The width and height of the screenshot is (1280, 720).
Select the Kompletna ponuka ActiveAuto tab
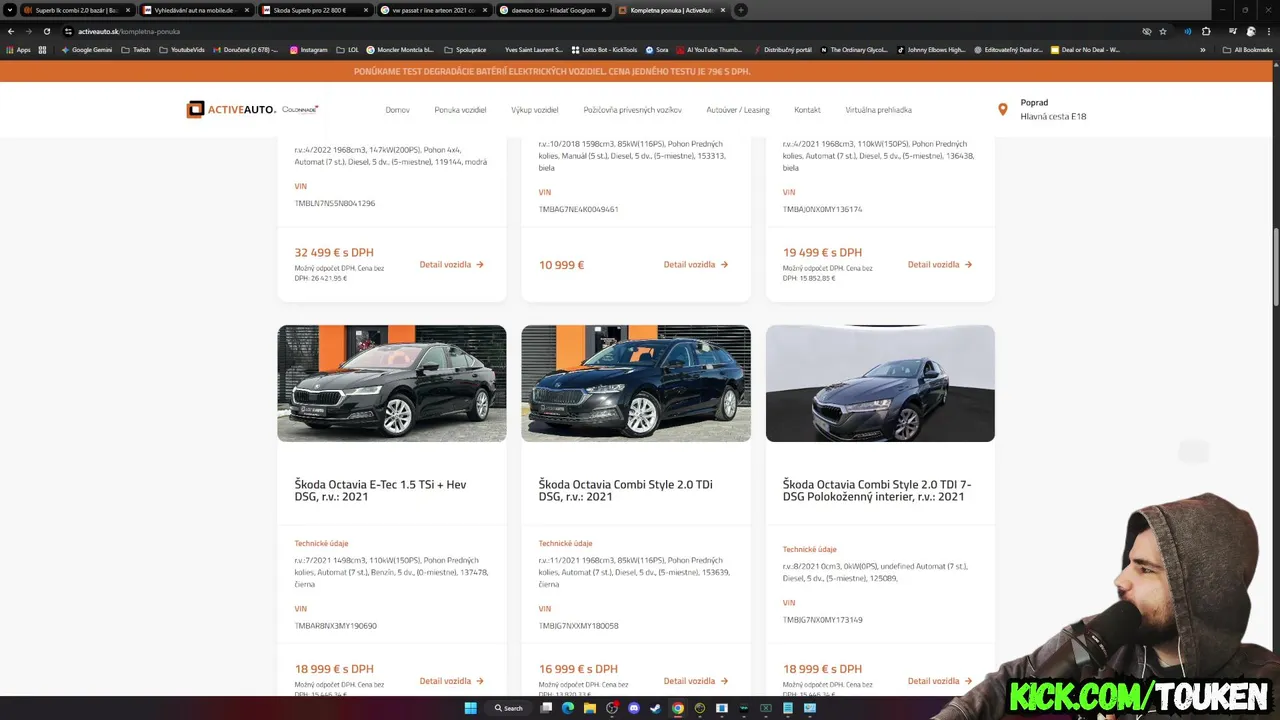point(671,10)
